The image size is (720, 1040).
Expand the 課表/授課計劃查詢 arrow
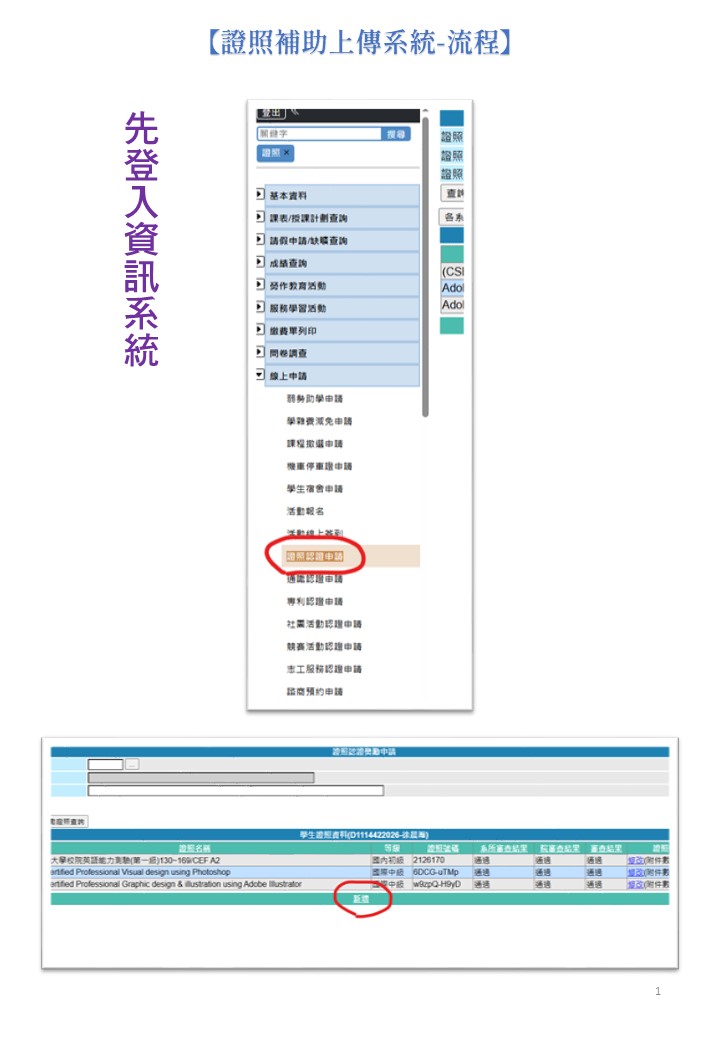point(260,217)
